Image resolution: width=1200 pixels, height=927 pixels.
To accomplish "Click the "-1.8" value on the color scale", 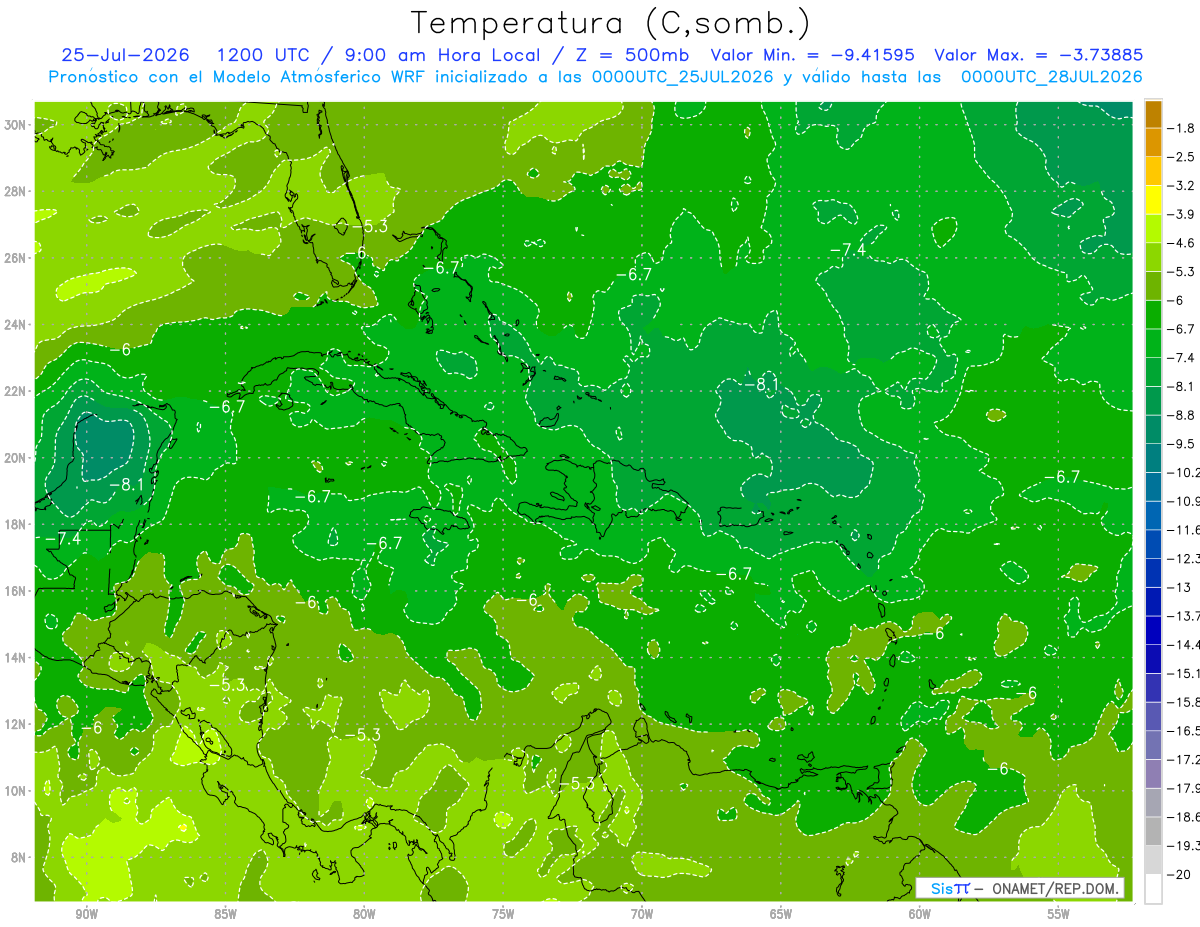I will tap(1181, 128).
